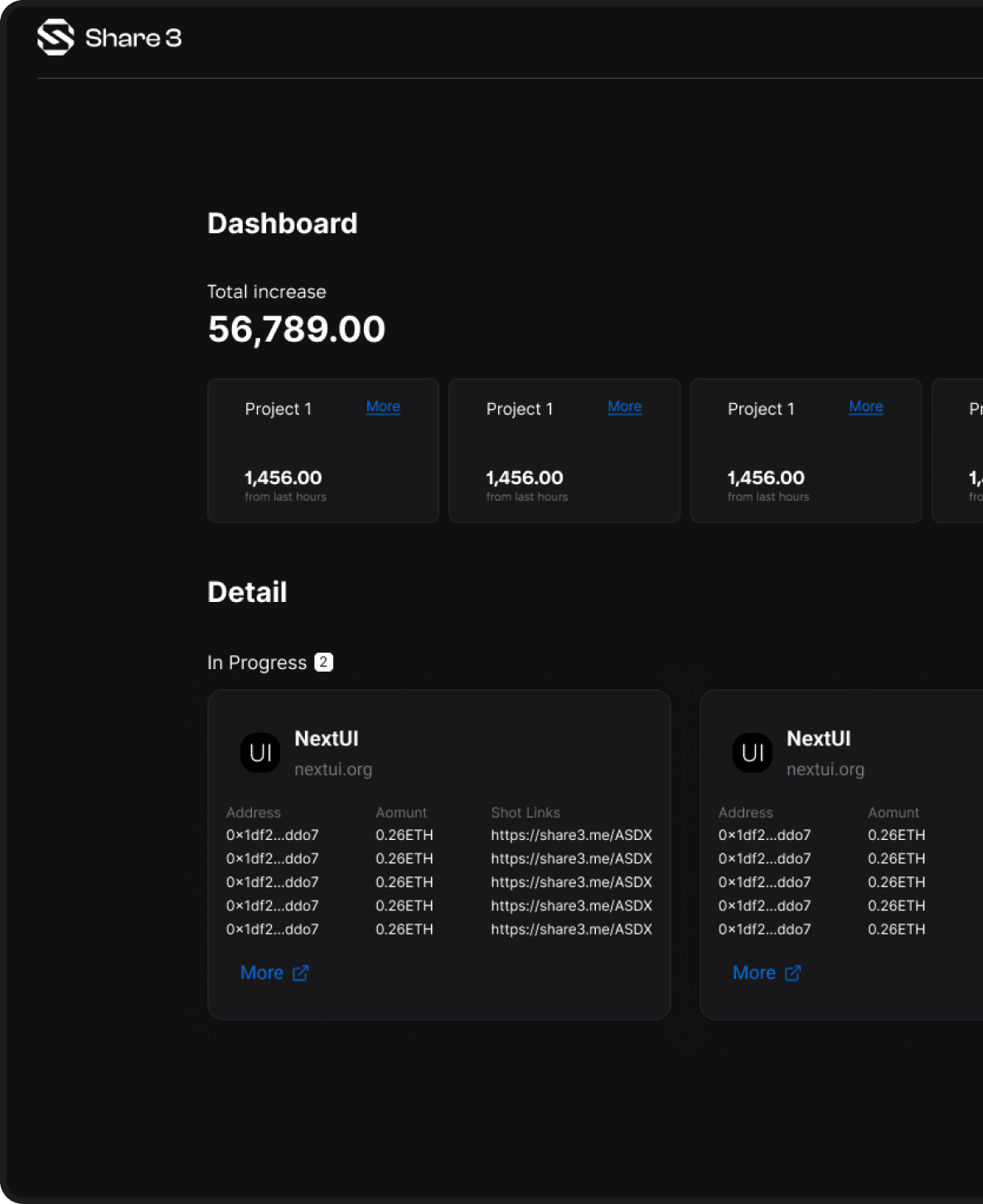Visit nextui.org in the left detail card
Viewport: 983px width, 1204px height.
[333, 769]
